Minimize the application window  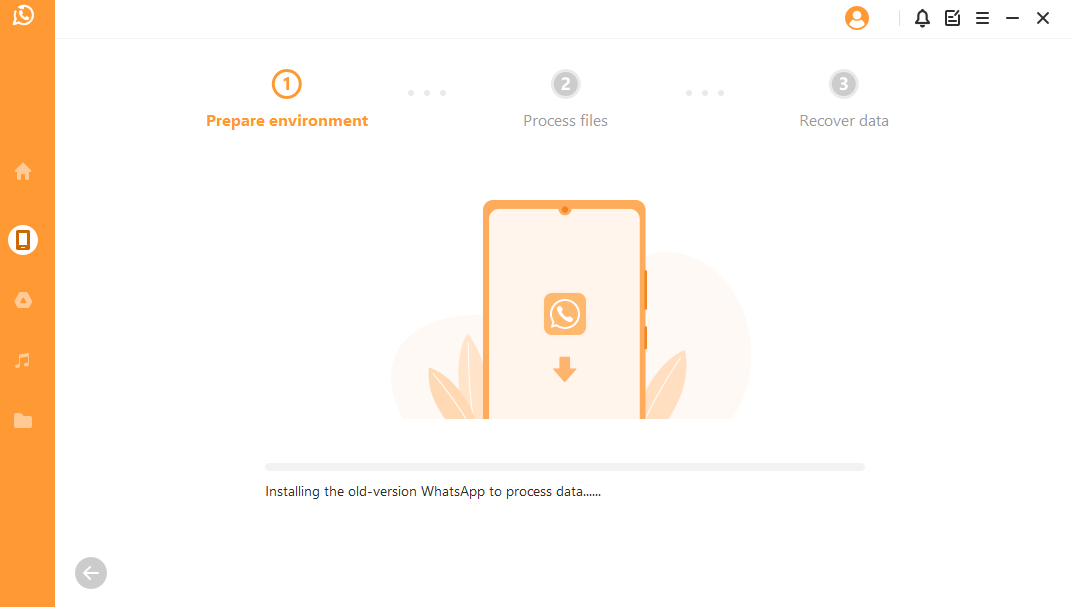(x=1013, y=18)
